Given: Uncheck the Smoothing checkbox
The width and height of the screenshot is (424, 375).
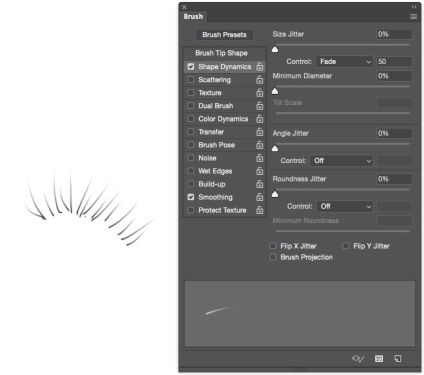Looking at the screenshot, I should 191,197.
